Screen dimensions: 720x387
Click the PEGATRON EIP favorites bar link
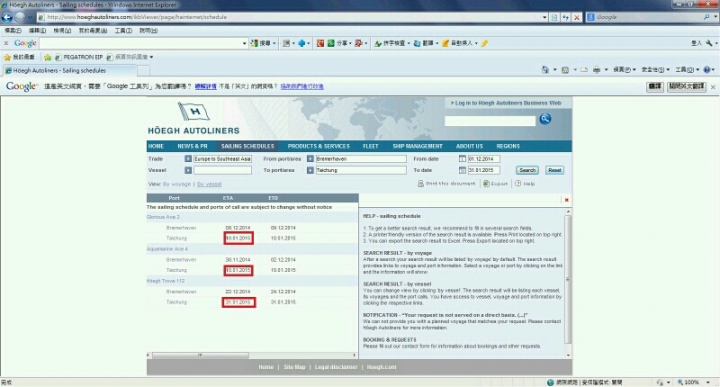pyautogui.click(x=79, y=57)
